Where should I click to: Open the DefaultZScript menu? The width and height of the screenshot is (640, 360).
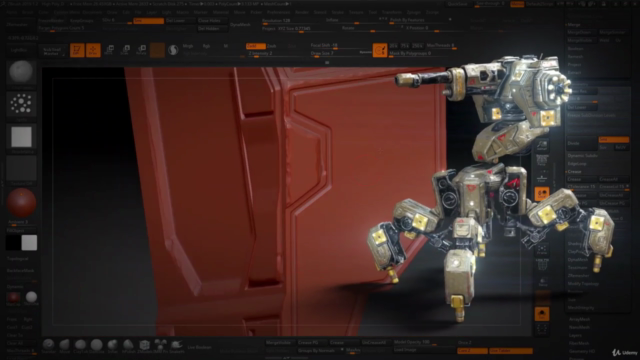540,4
